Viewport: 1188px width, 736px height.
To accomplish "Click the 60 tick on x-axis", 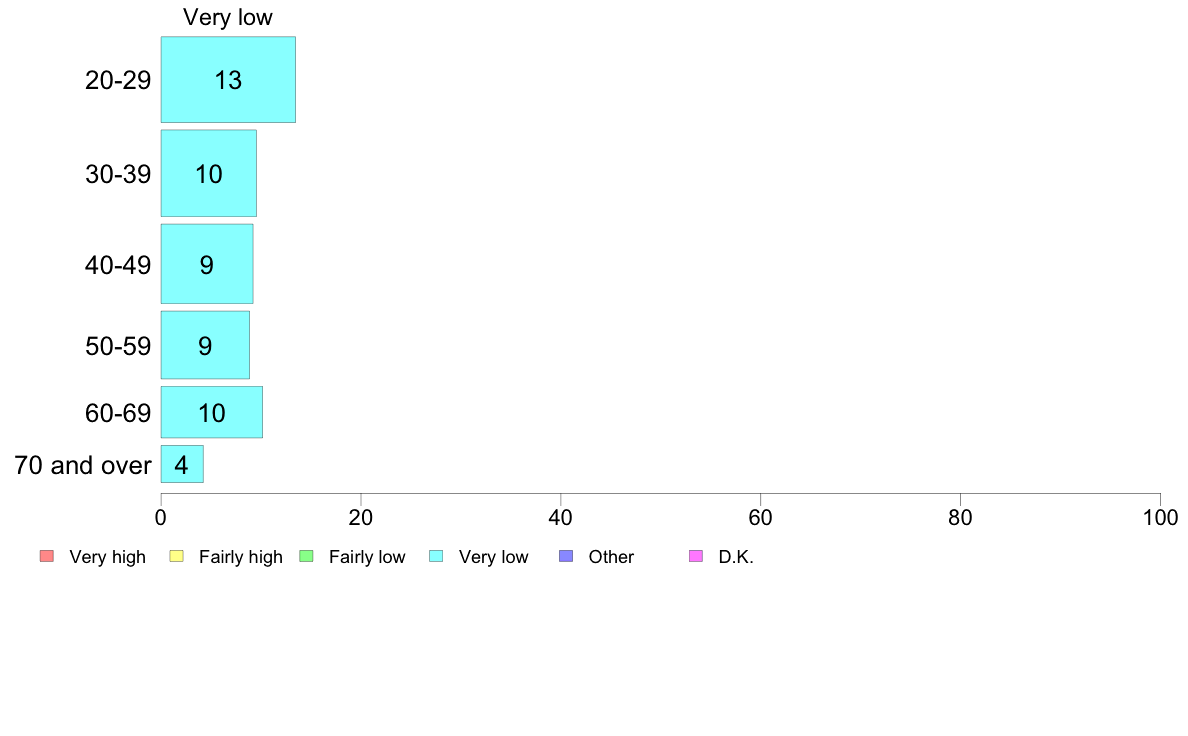I will pyautogui.click(x=760, y=517).
